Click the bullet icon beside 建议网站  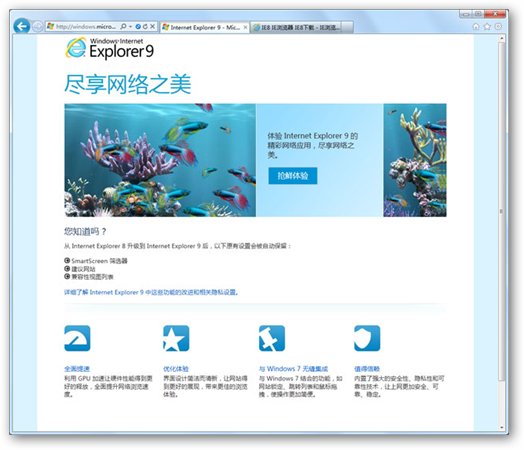tap(67, 268)
